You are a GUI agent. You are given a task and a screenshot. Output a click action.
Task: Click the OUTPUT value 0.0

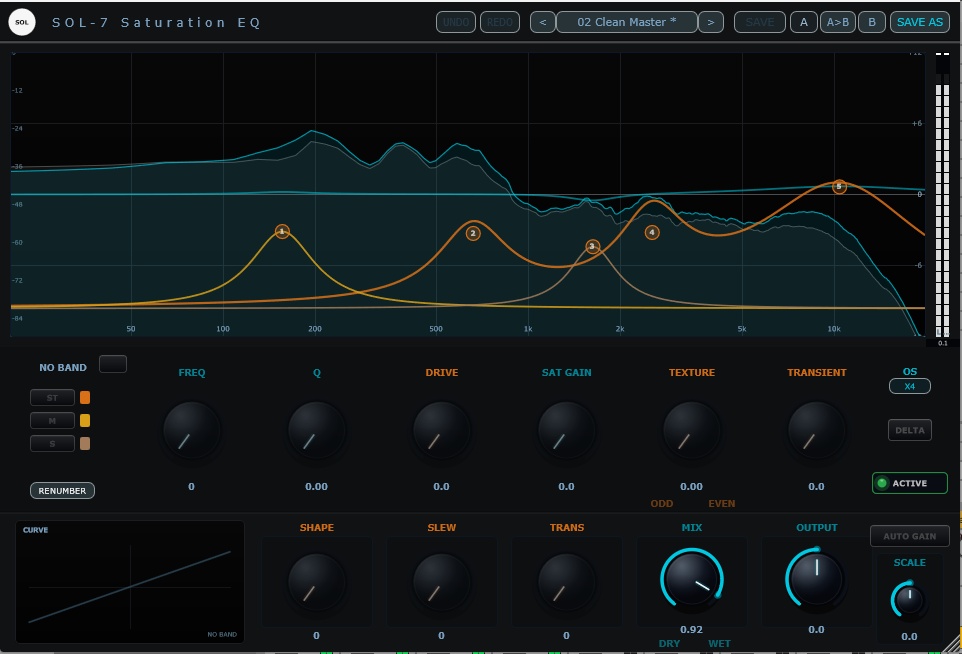point(817,629)
